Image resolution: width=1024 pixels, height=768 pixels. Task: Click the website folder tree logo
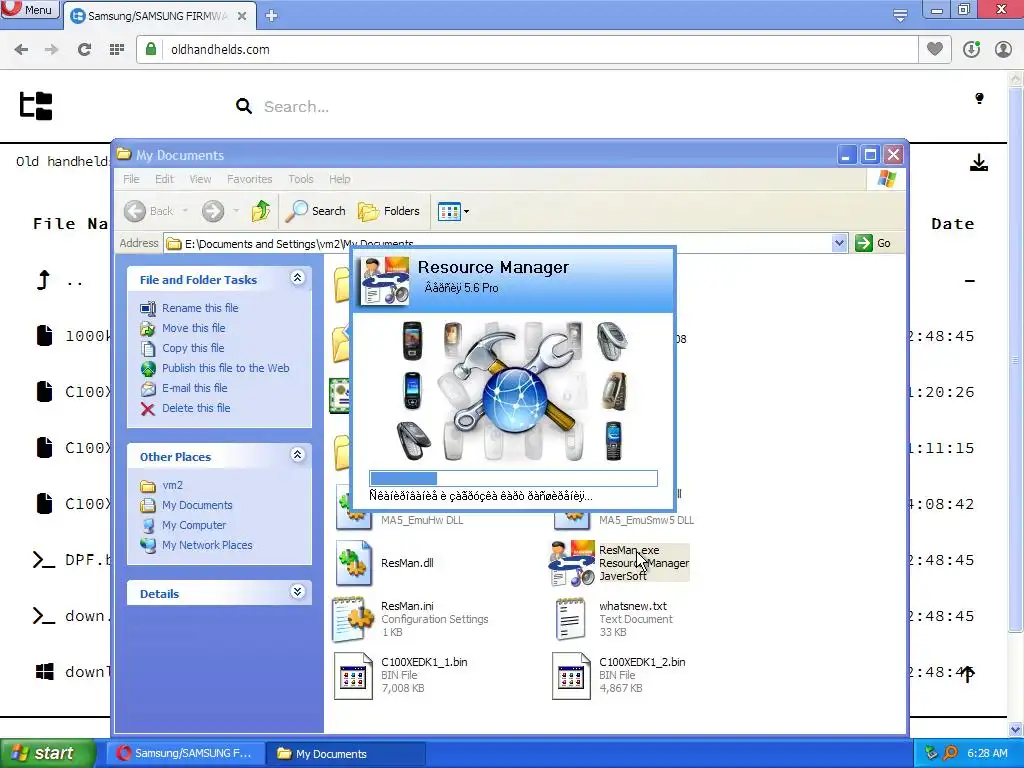pyautogui.click(x=35, y=106)
